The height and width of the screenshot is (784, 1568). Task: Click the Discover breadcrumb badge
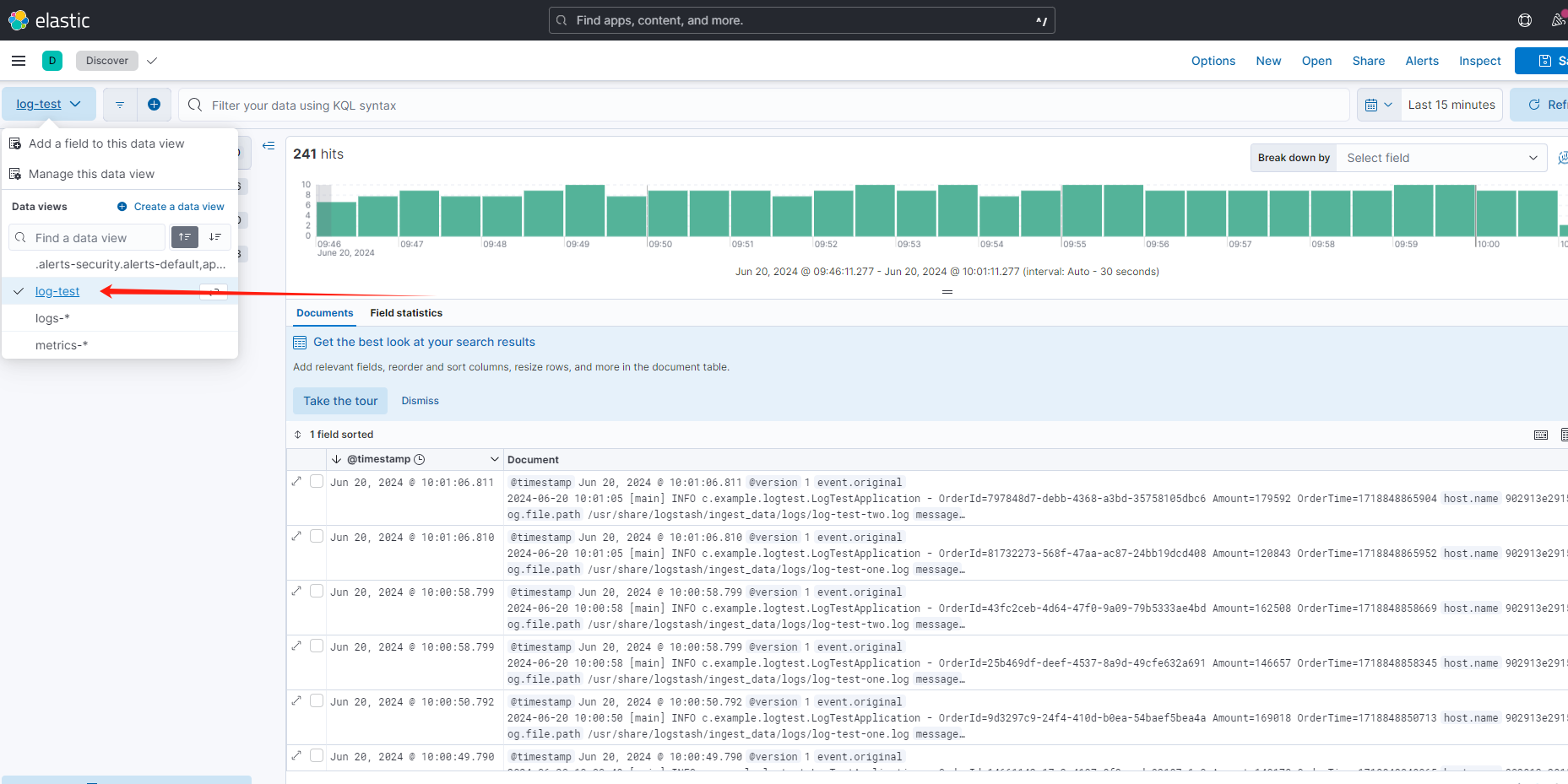point(107,61)
